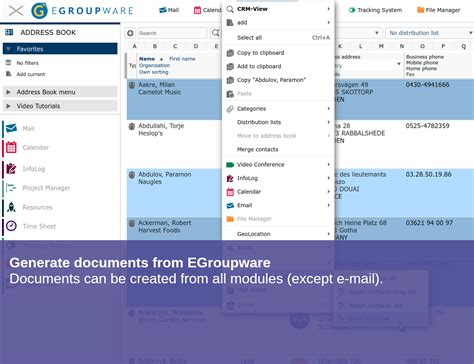Open InfoLog submenu in context menu
Screen dimensions: 474x364
coord(278,178)
